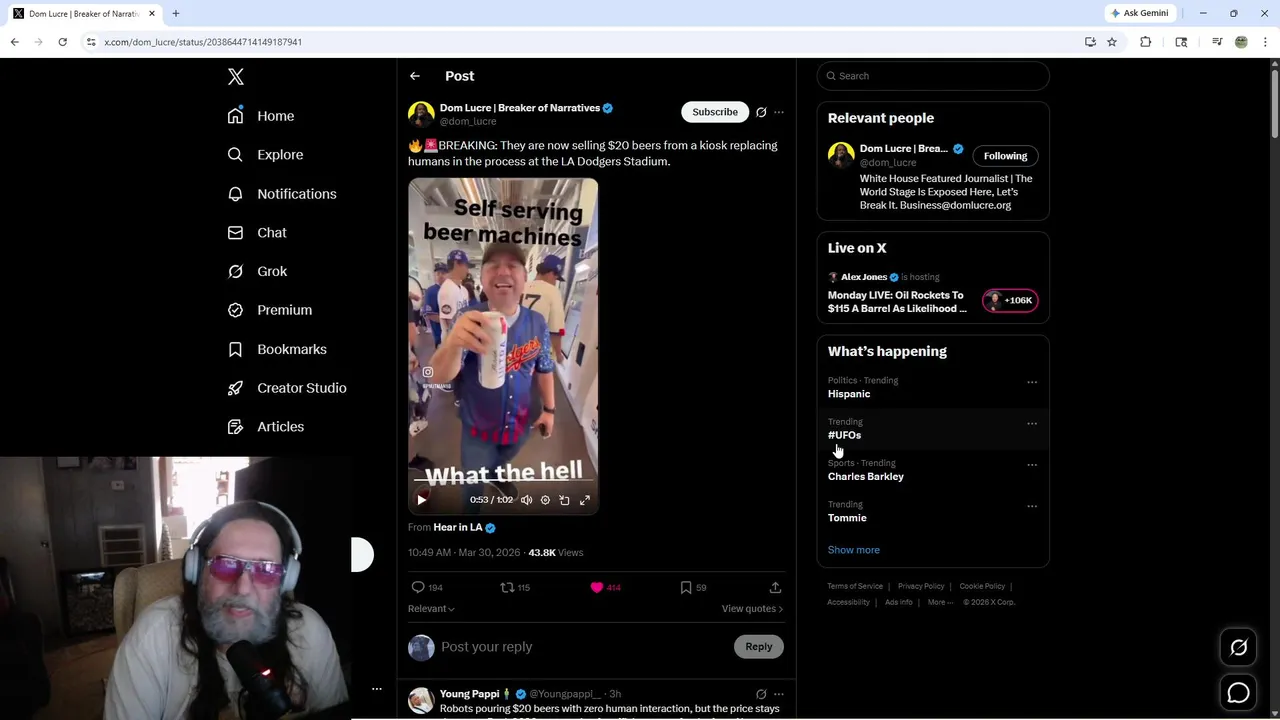The width and height of the screenshot is (1280, 720).
Task: Open the Tommie trending topic
Action: pyautogui.click(x=847, y=518)
